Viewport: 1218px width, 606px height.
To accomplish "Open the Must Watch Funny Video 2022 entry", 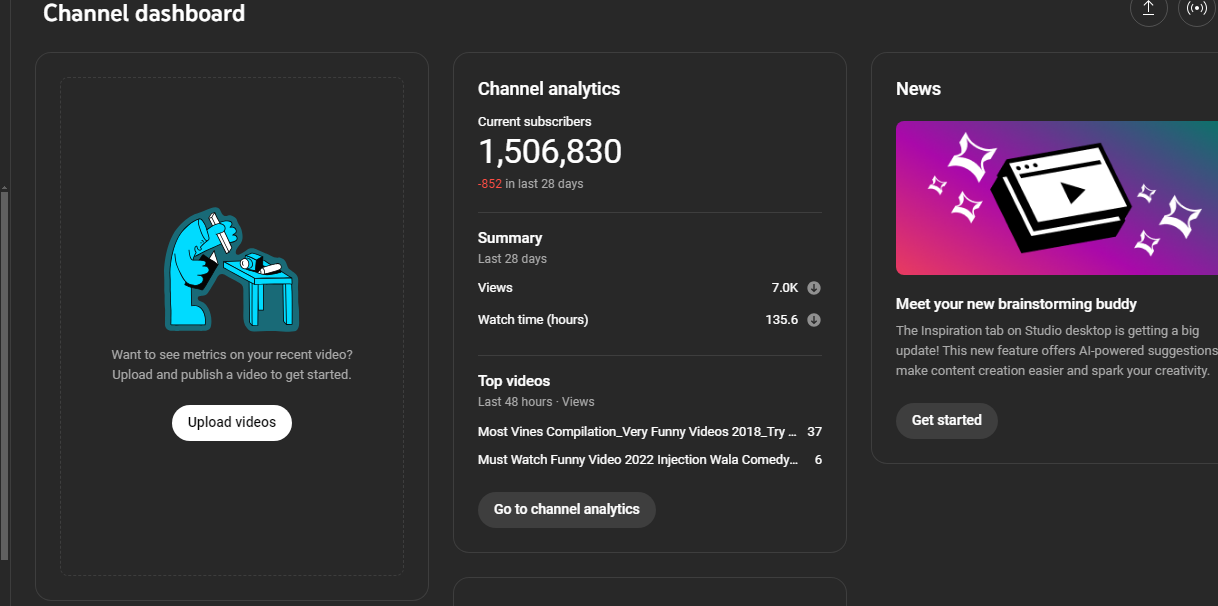I will point(637,460).
